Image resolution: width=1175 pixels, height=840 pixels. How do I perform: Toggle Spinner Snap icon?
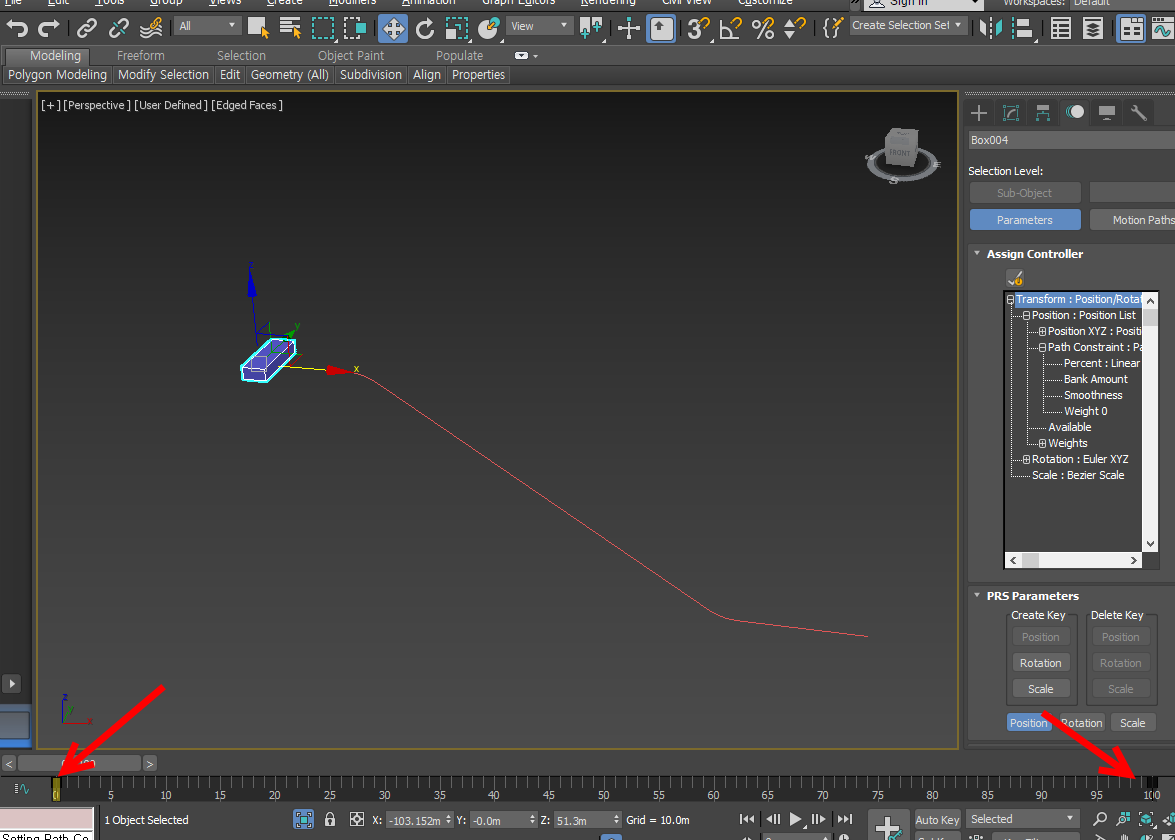tap(794, 28)
